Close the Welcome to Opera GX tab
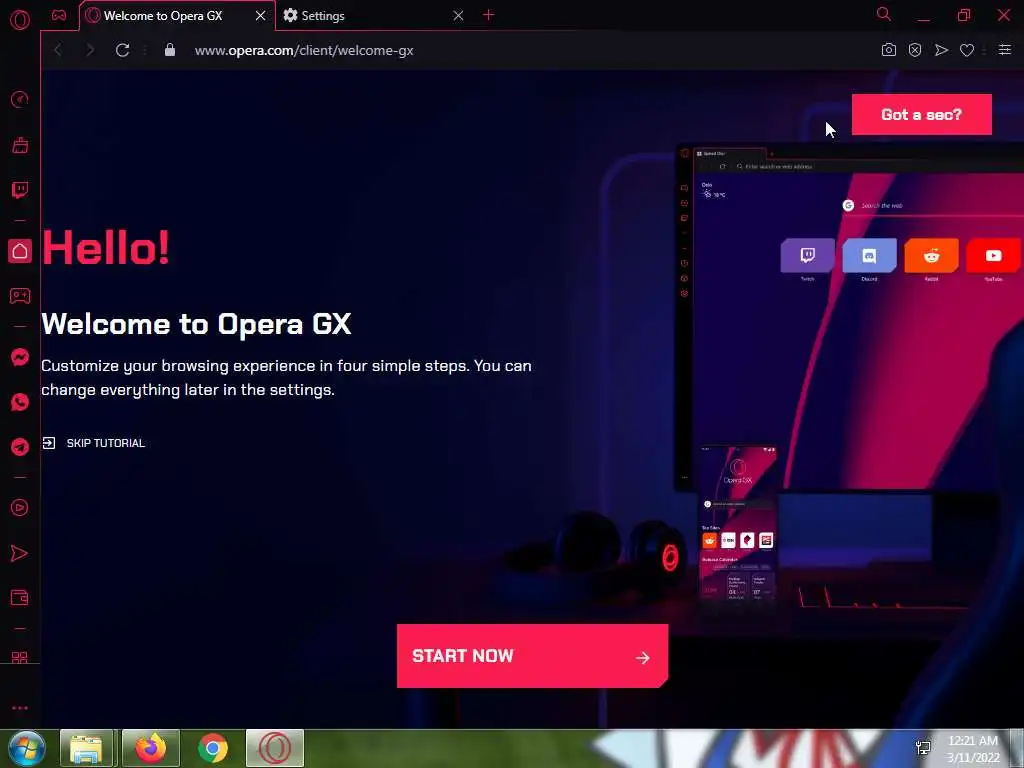Screen dimensions: 1024x768 261,16
